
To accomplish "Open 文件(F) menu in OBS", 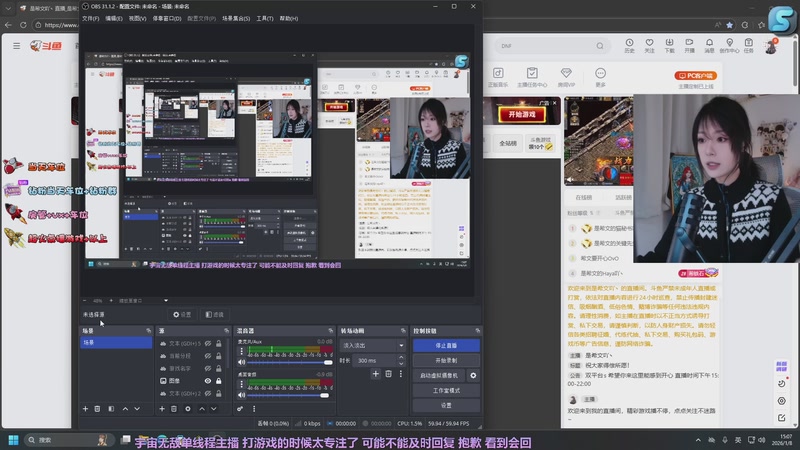I will [x=91, y=18].
